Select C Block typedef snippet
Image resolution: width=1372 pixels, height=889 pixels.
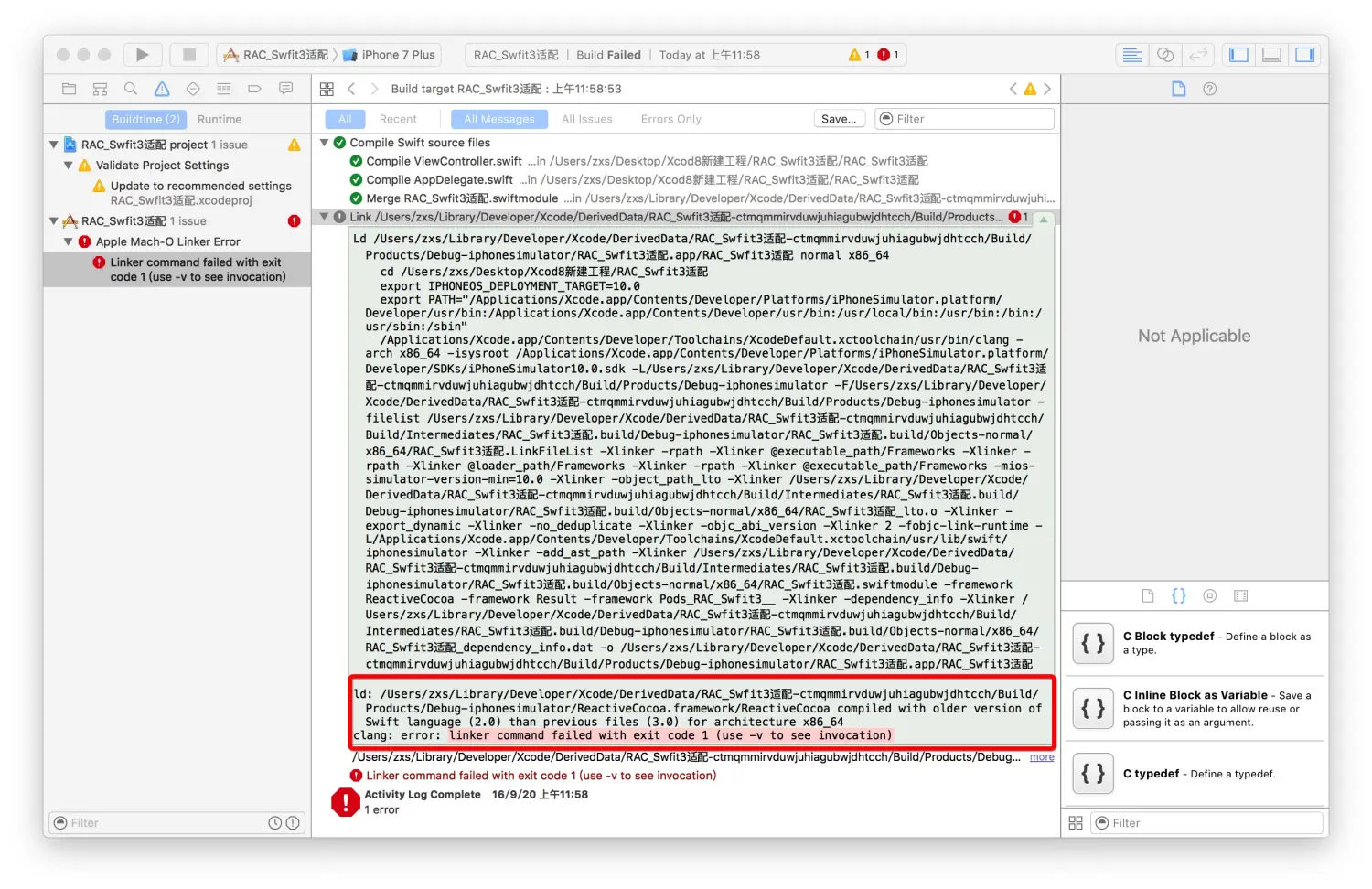[1195, 643]
